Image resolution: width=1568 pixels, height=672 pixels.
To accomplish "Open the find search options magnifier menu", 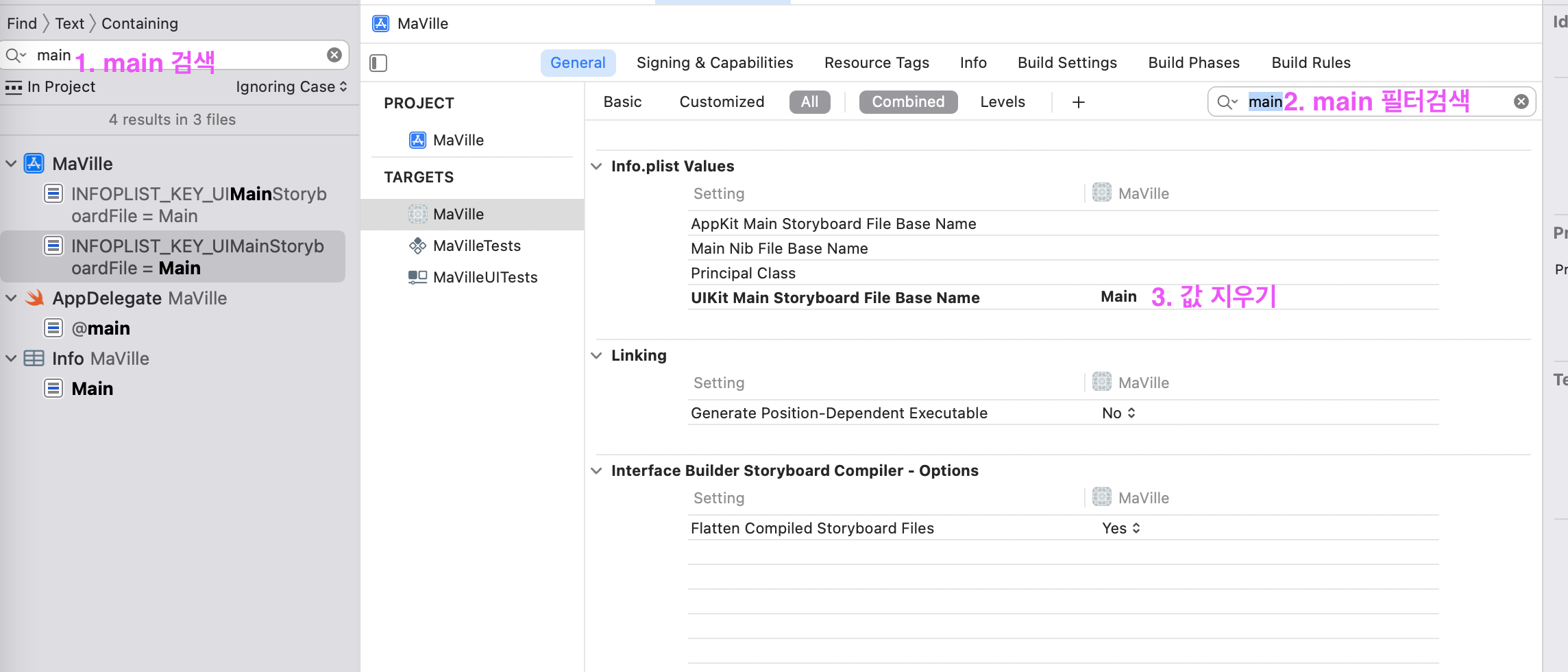I will (16, 55).
